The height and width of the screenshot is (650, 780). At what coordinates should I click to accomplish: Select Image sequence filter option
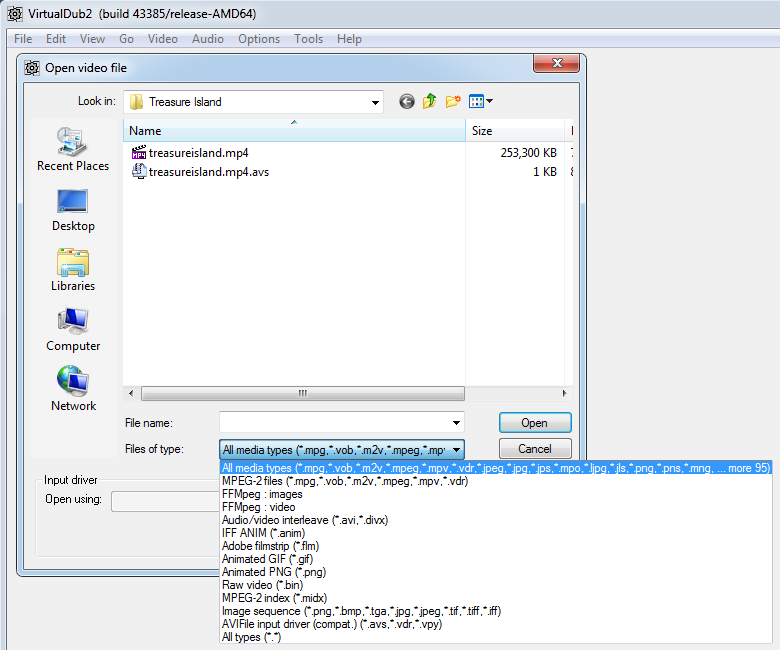coord(496,611)
